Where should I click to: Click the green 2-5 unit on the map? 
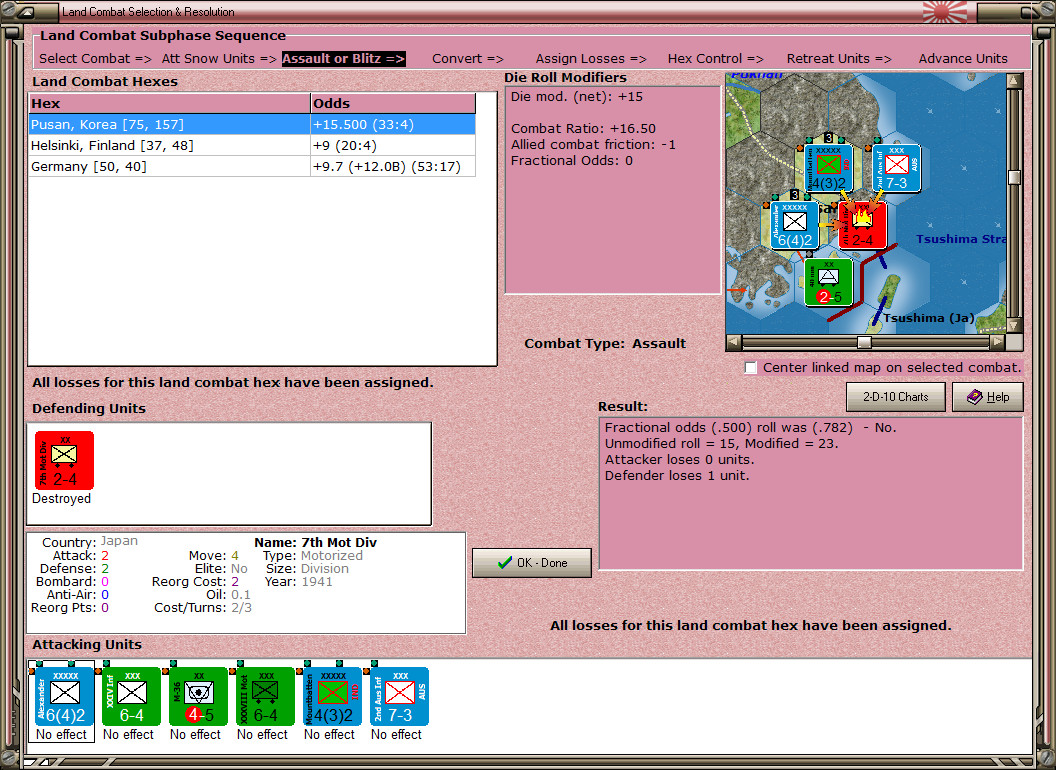click(828, 283)
